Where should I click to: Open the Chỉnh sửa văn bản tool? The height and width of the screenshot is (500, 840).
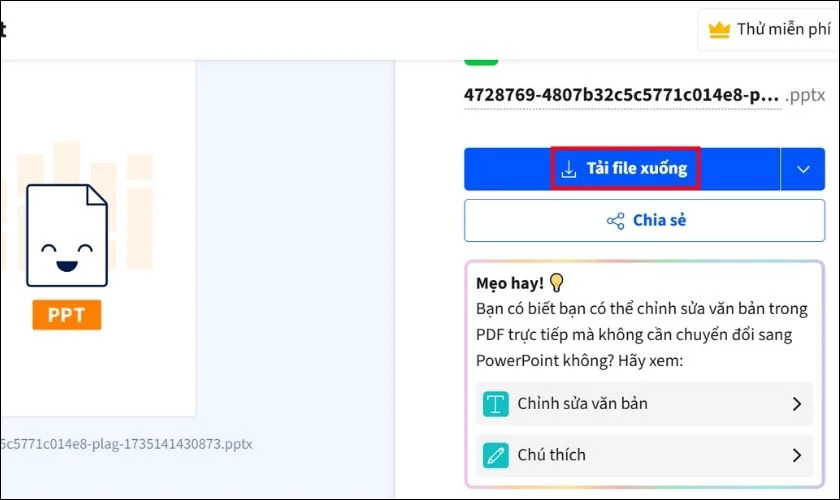582,404
